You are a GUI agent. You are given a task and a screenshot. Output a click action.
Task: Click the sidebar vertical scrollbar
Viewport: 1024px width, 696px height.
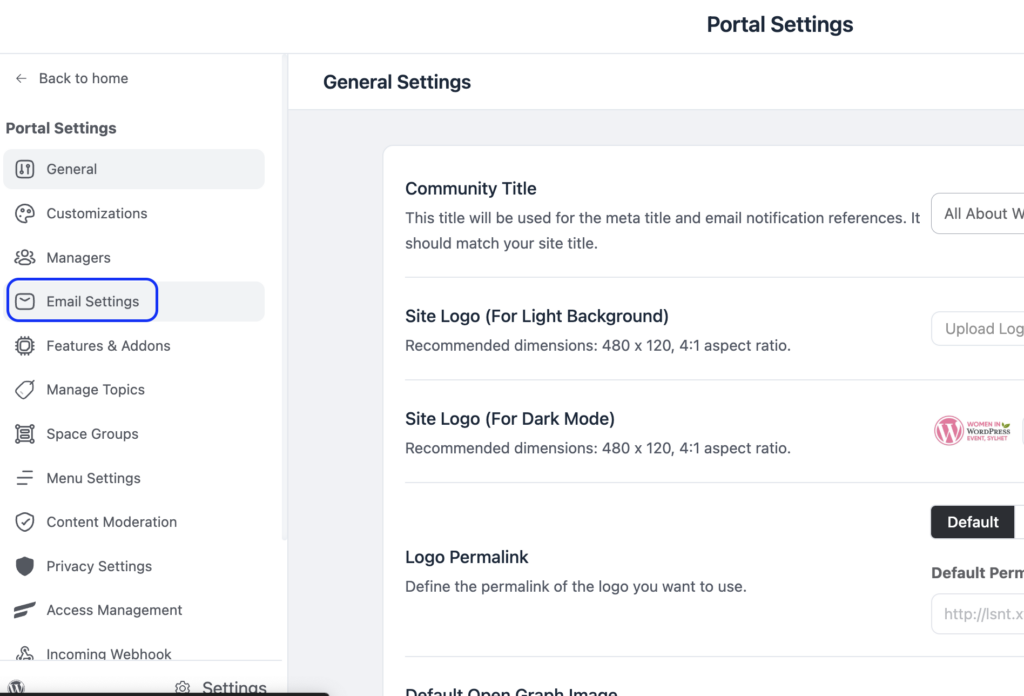click(284, 297)
